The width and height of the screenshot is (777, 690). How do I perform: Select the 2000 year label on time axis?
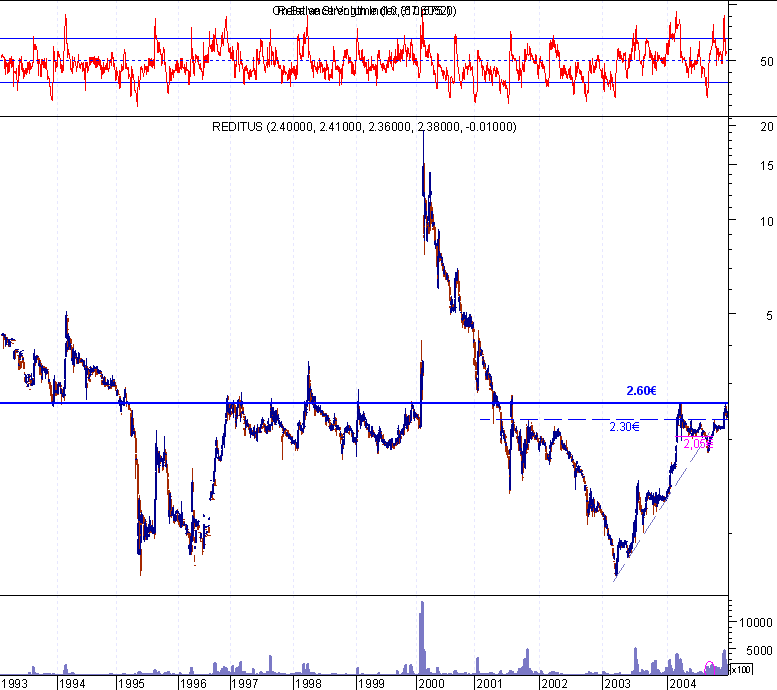pos(431,684)
